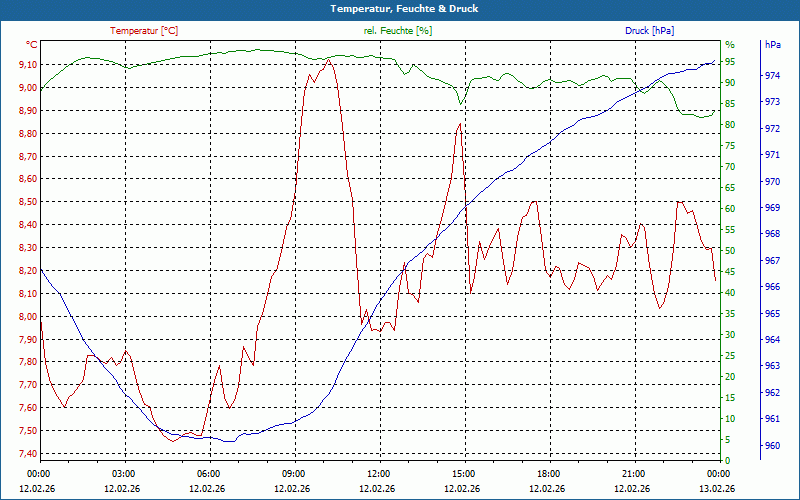
Task: Click the 80 humidity axis value
Action: tap(730, 124)
